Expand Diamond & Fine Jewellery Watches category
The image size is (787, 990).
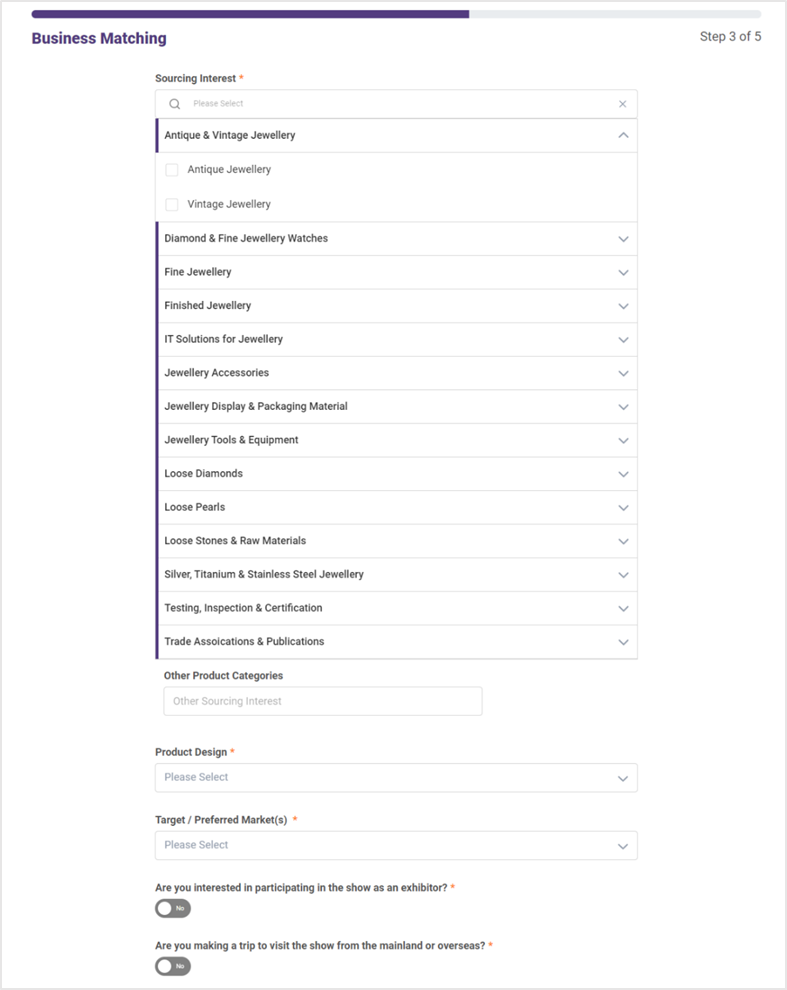[x=623, y=239]
